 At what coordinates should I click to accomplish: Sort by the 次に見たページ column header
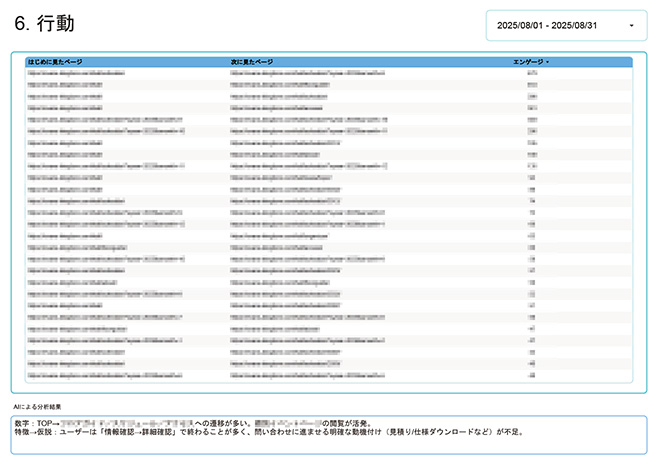pos(251,62)
